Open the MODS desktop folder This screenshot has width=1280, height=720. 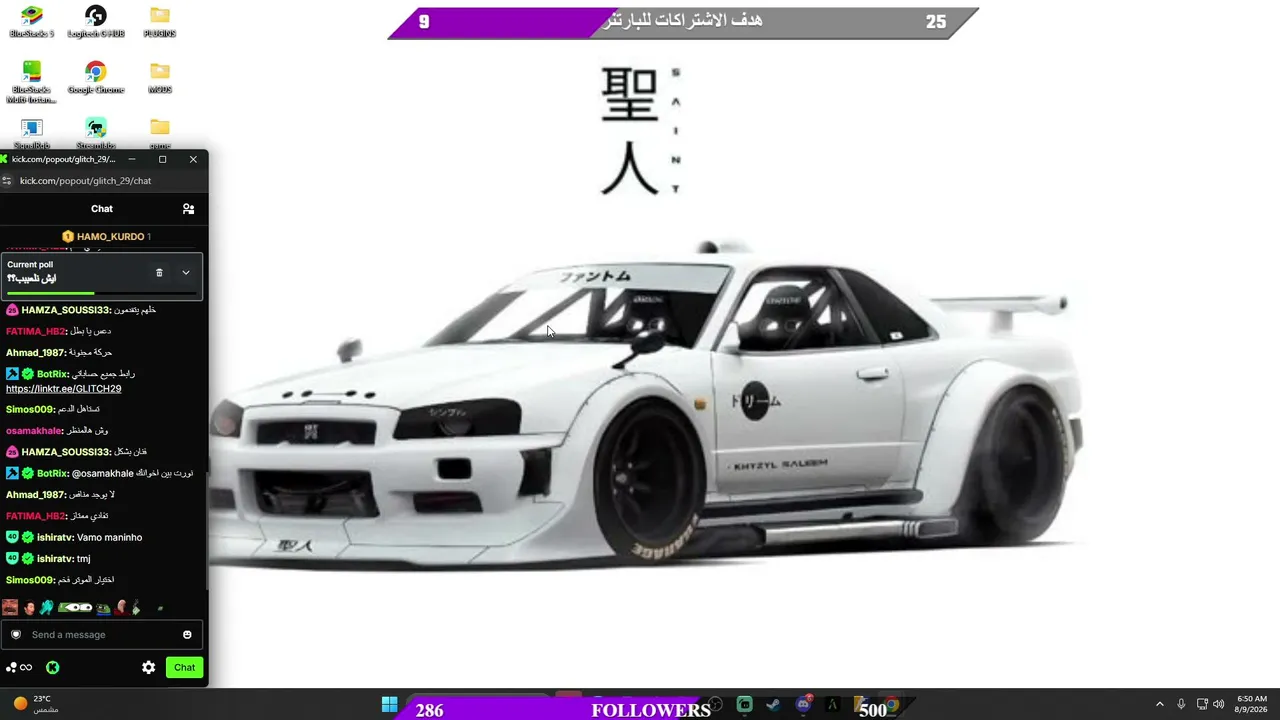coord(160,77)
